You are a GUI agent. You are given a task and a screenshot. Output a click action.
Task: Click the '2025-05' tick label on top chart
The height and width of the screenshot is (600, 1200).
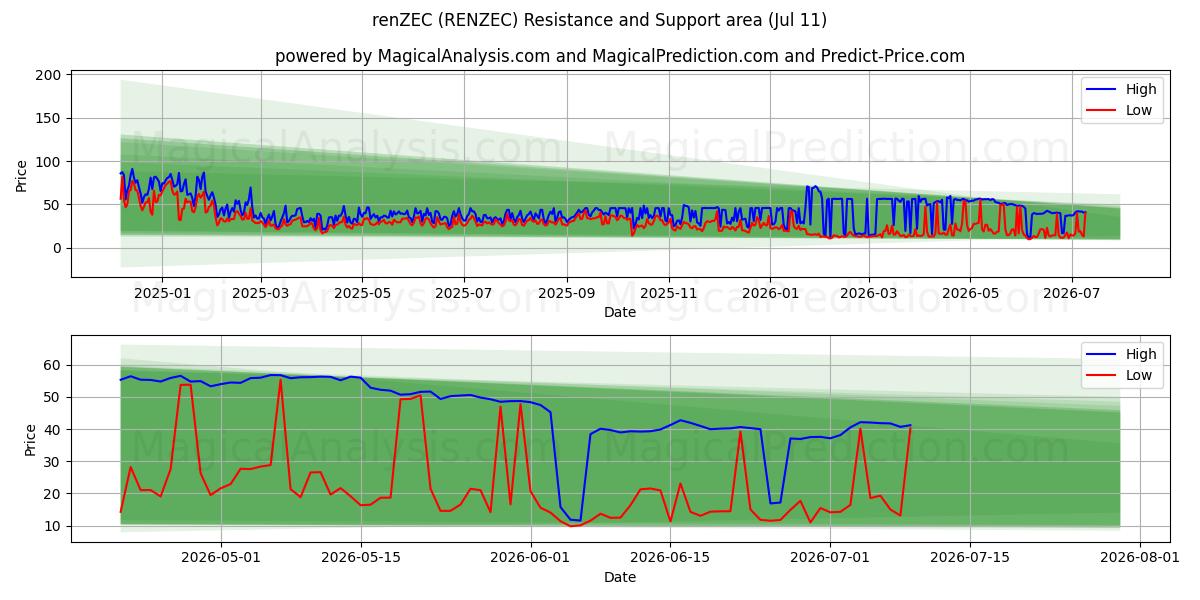361,294
